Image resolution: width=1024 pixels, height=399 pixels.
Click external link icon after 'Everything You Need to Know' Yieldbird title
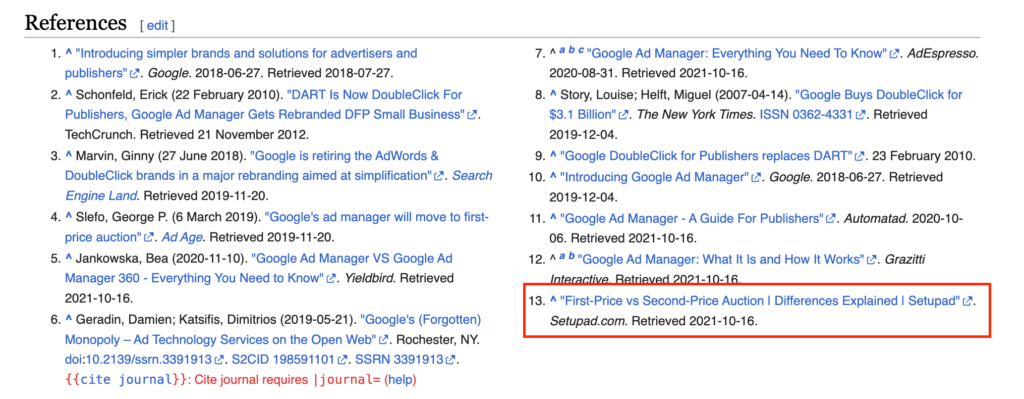[332, 279]
